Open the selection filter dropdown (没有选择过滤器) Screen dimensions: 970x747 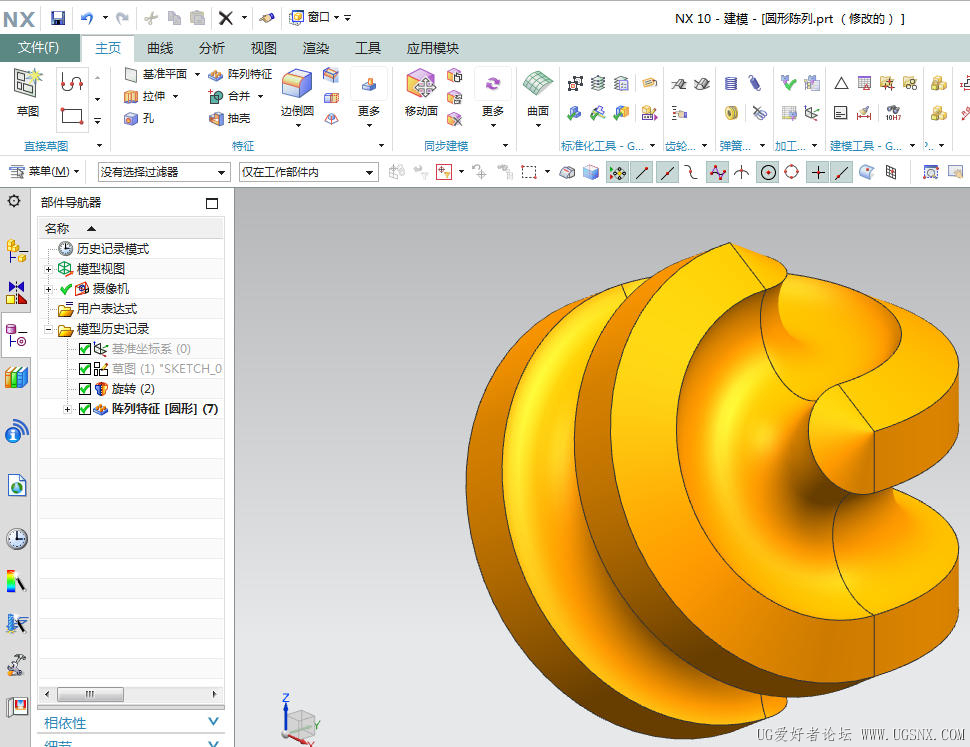point(221,173)
